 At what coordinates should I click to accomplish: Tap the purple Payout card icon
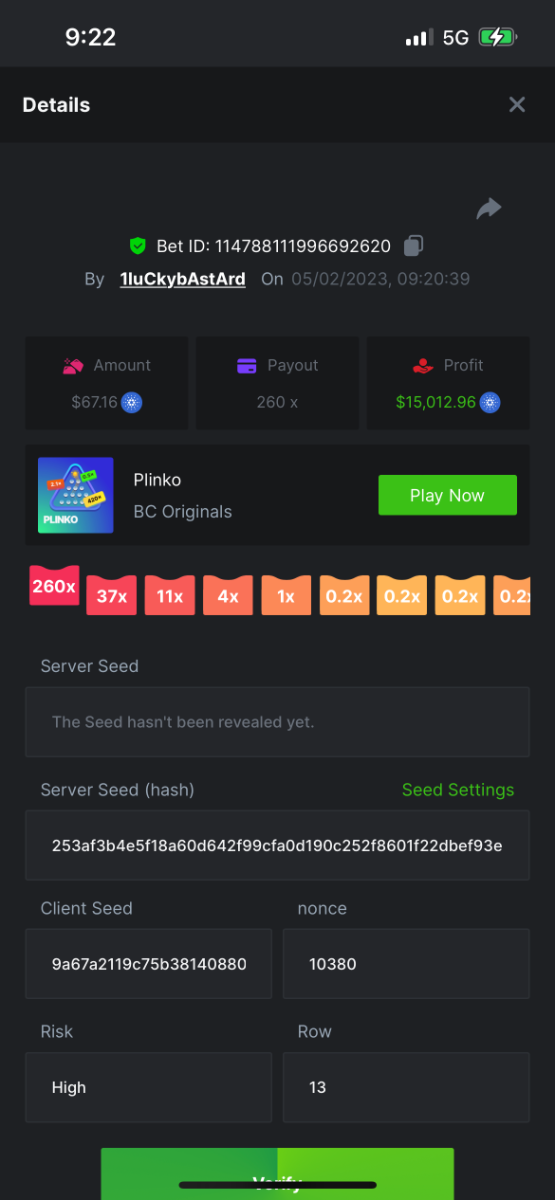point(247,366)
